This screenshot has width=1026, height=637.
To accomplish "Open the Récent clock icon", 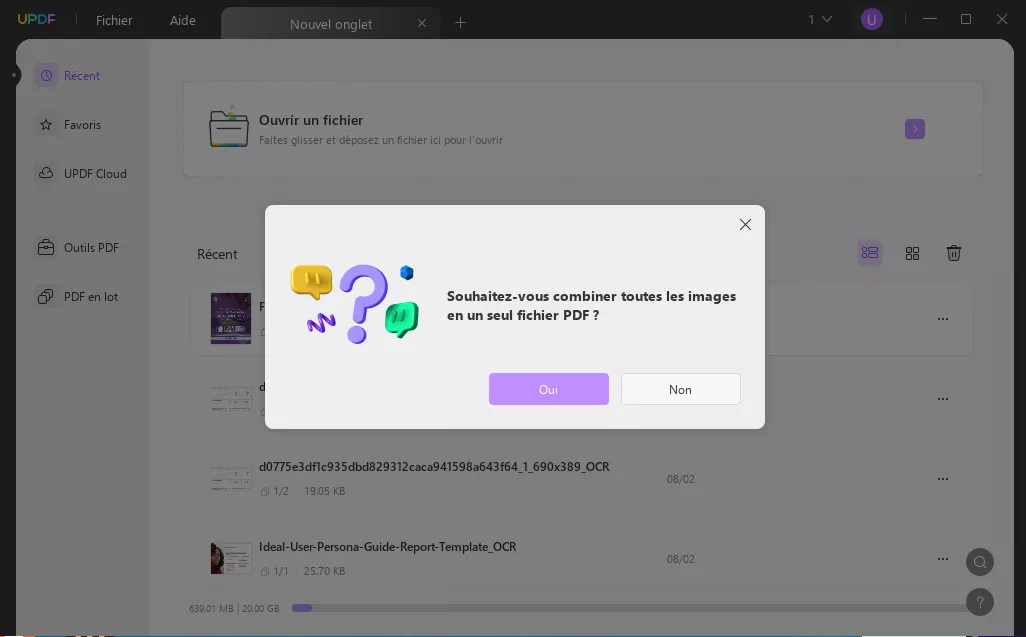I will 46,75.
